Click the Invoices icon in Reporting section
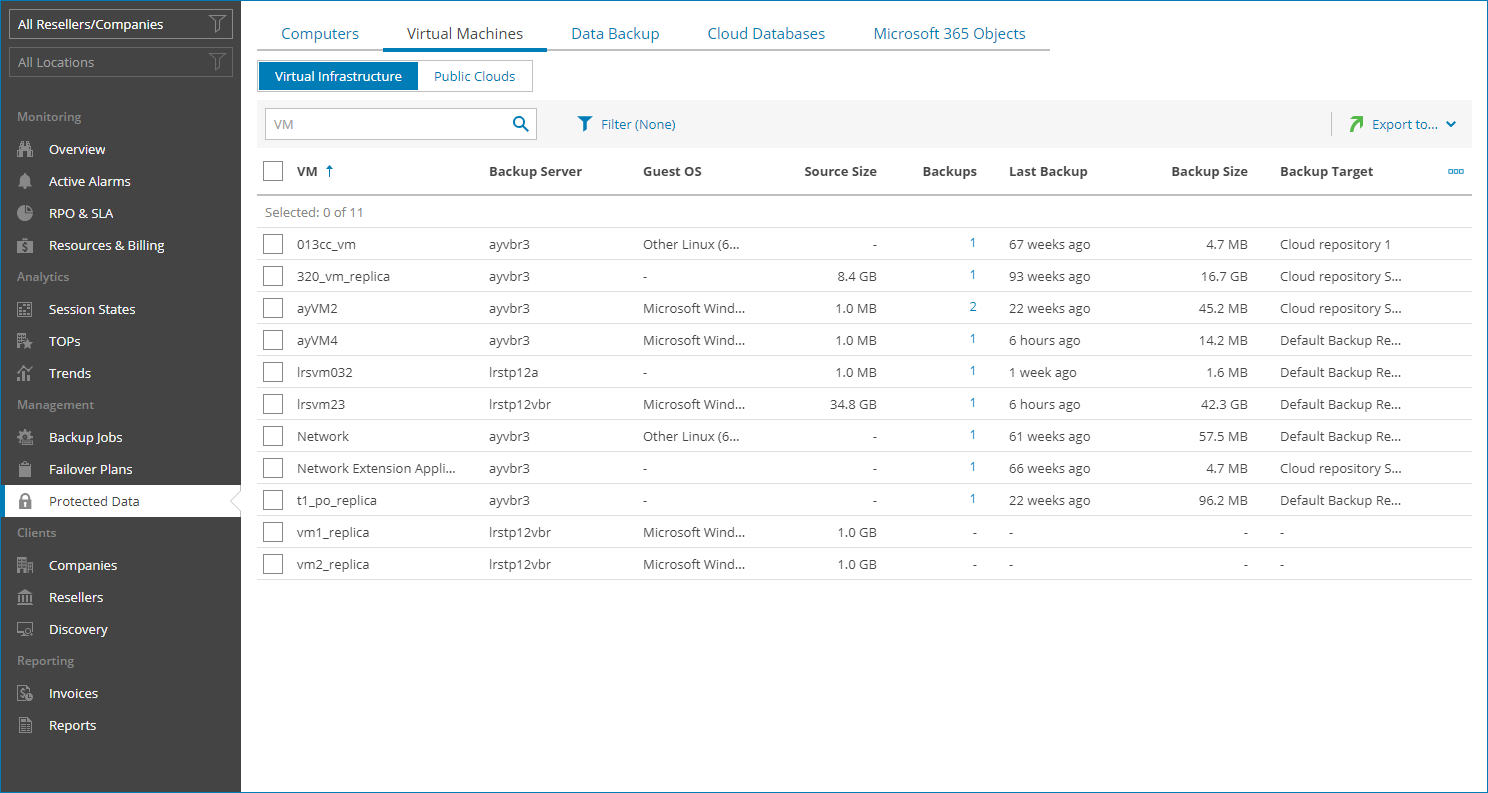 tap(26, 693)
